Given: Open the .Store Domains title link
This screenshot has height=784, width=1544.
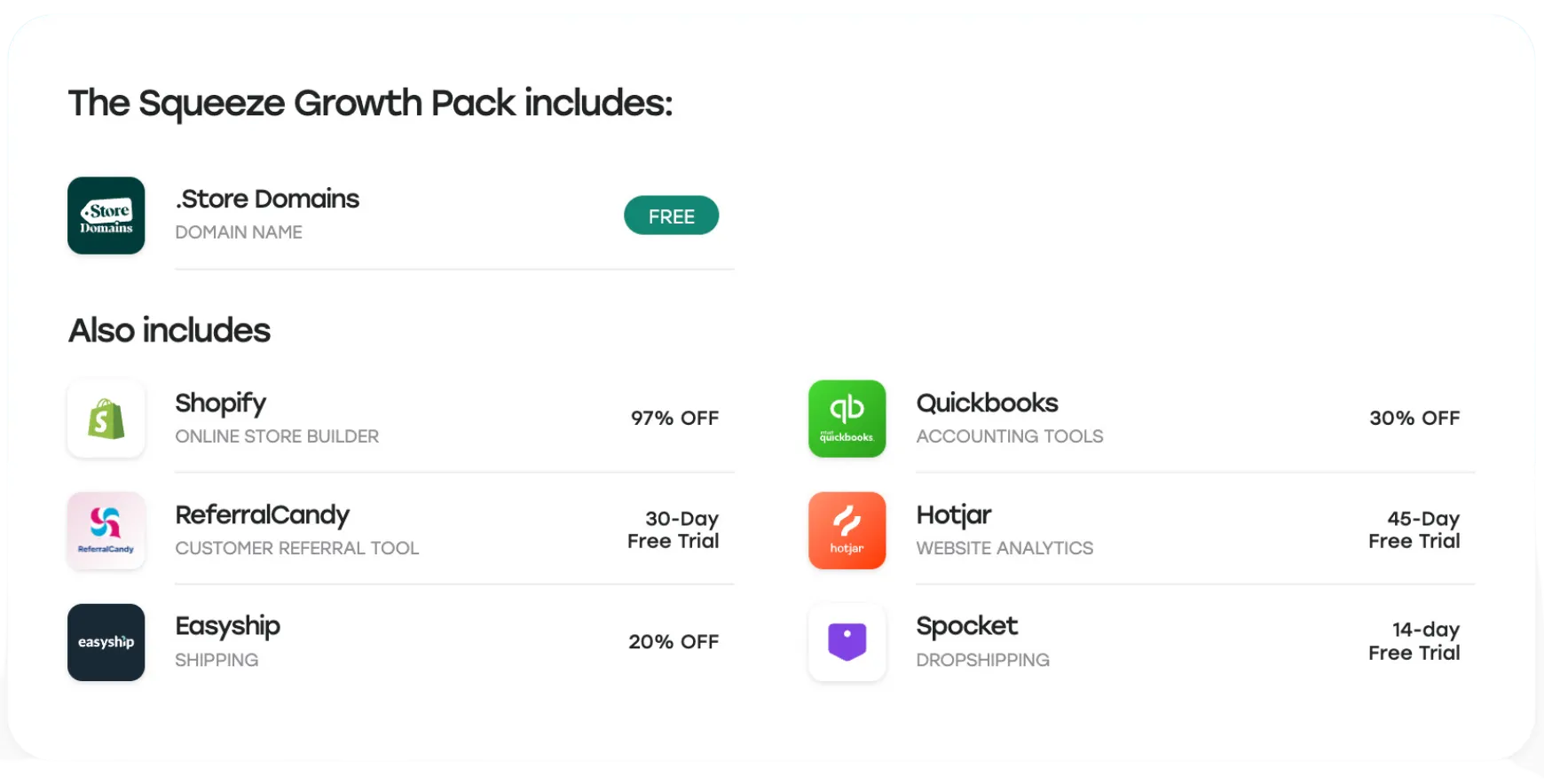Looking at the screenshot, I should 267,199.
